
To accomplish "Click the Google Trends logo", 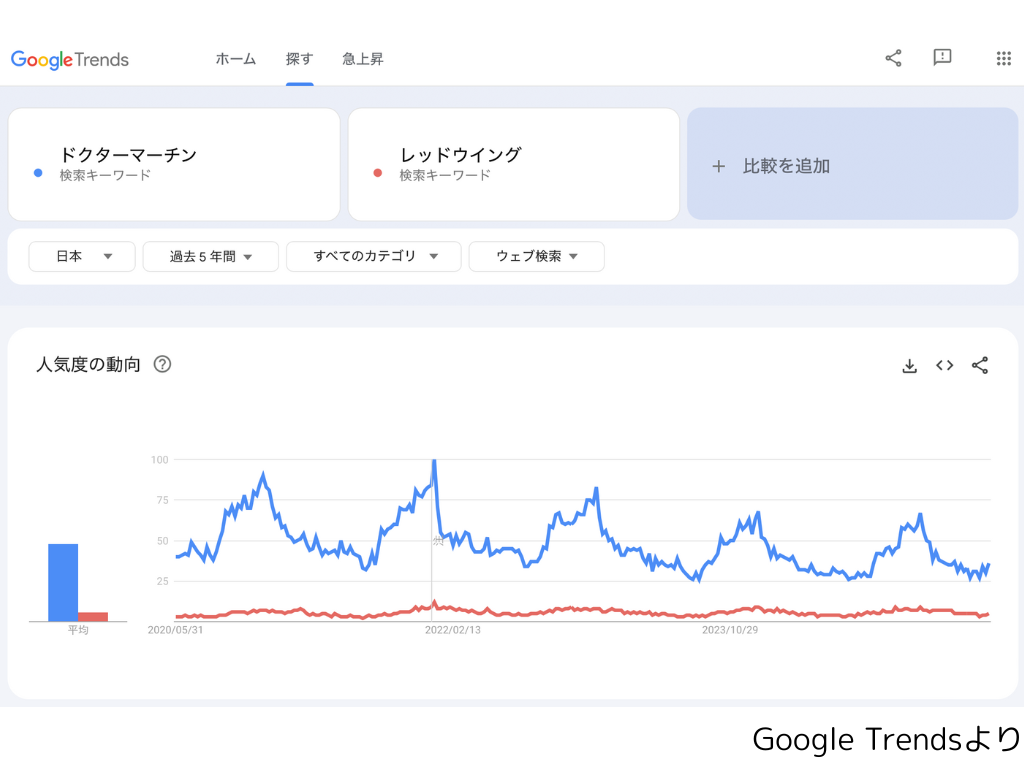I will [x=70, y=59].
